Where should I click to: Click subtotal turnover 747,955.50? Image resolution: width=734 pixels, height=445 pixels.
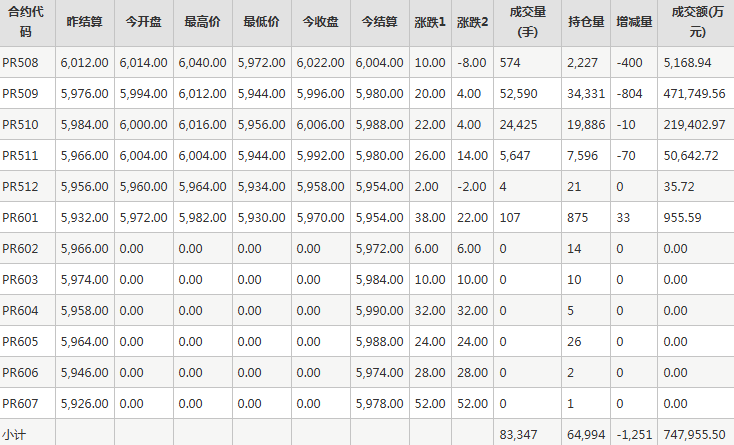(x=694, y=435)
